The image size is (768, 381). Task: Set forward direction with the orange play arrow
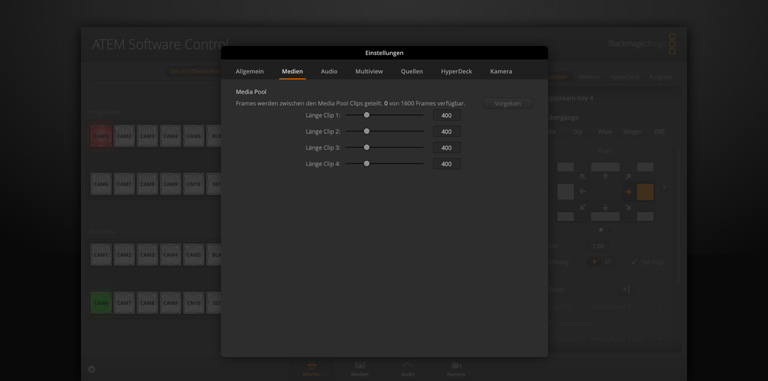595,262
